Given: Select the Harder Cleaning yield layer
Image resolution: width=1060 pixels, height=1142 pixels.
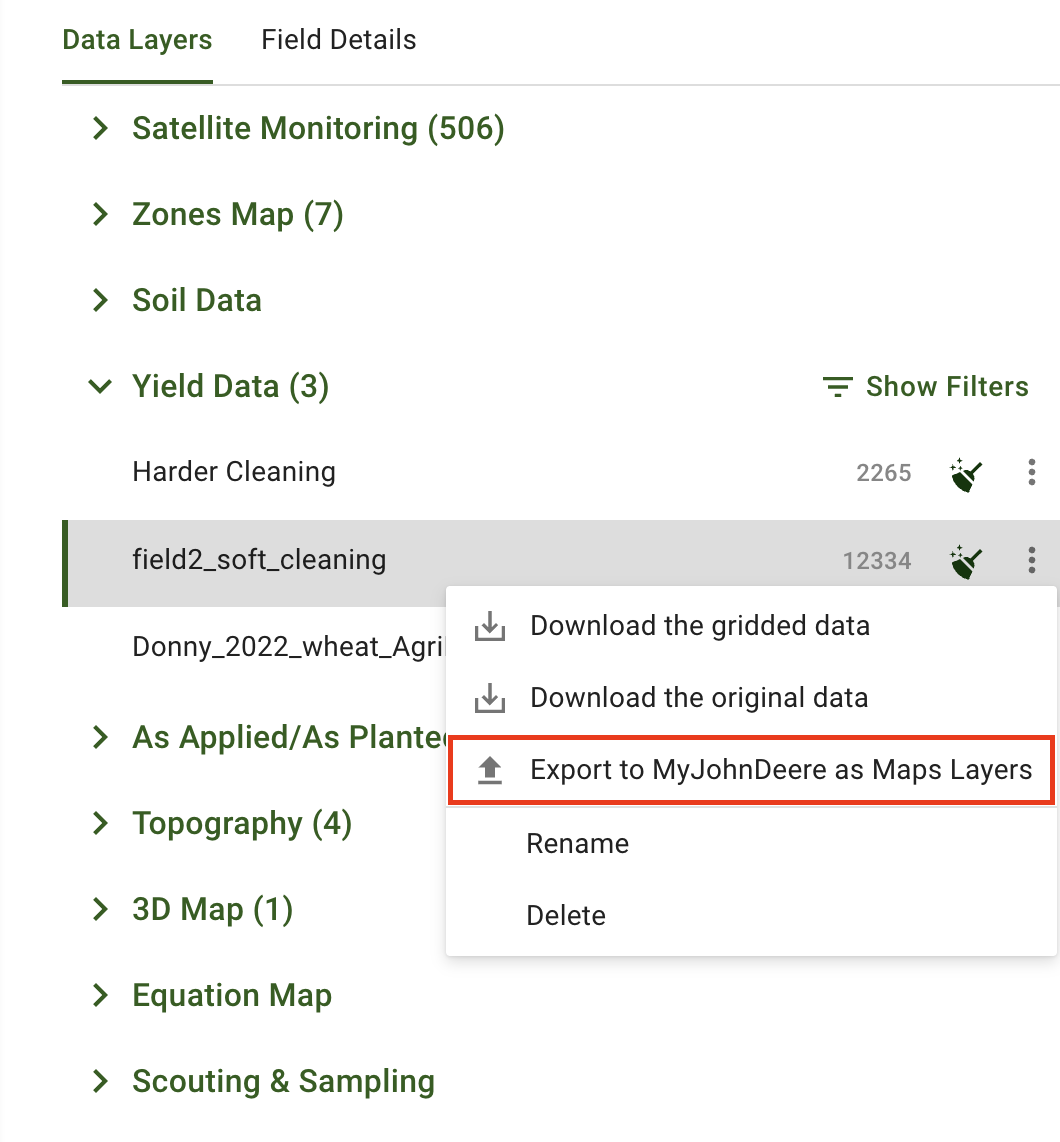Looking at the screenshot, I should (x=234, y=472).
